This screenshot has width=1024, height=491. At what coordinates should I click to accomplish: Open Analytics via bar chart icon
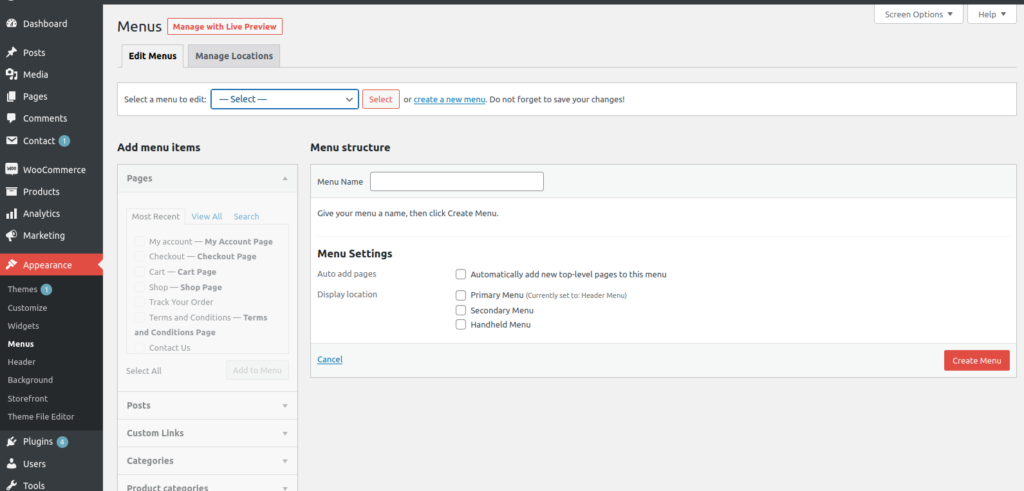(x=12, y=213)
